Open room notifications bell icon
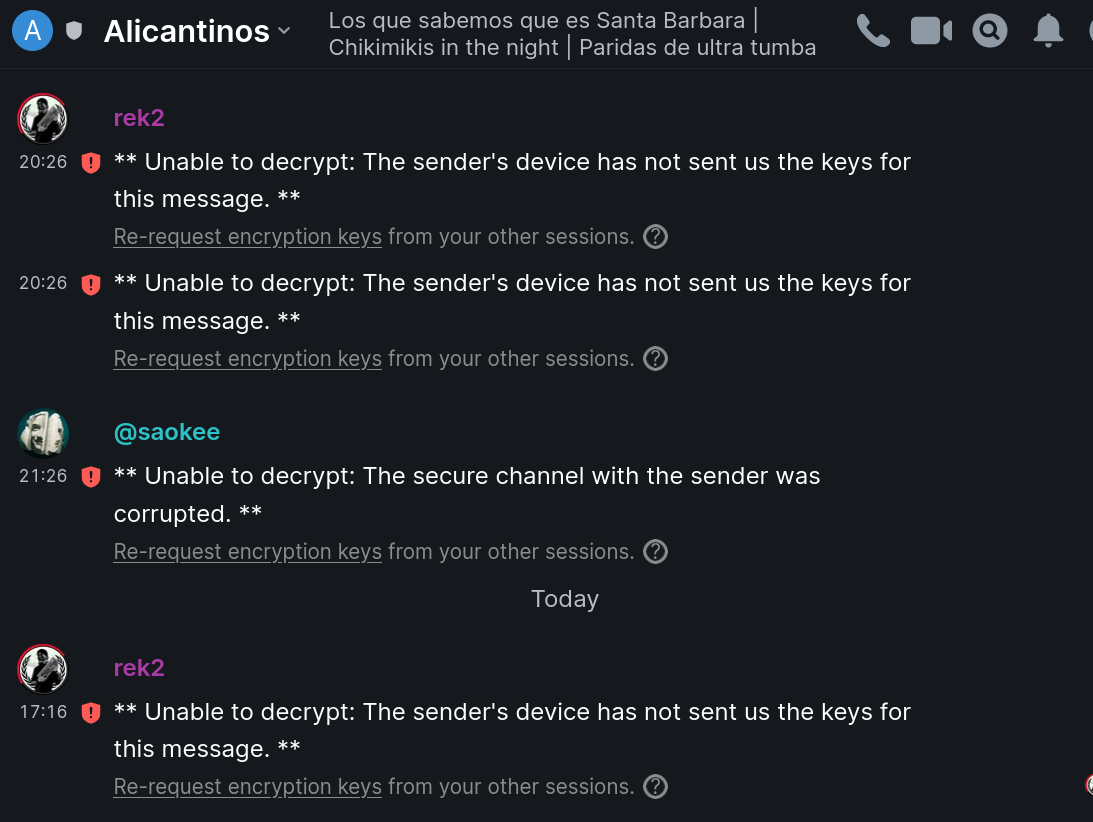 1047,32
